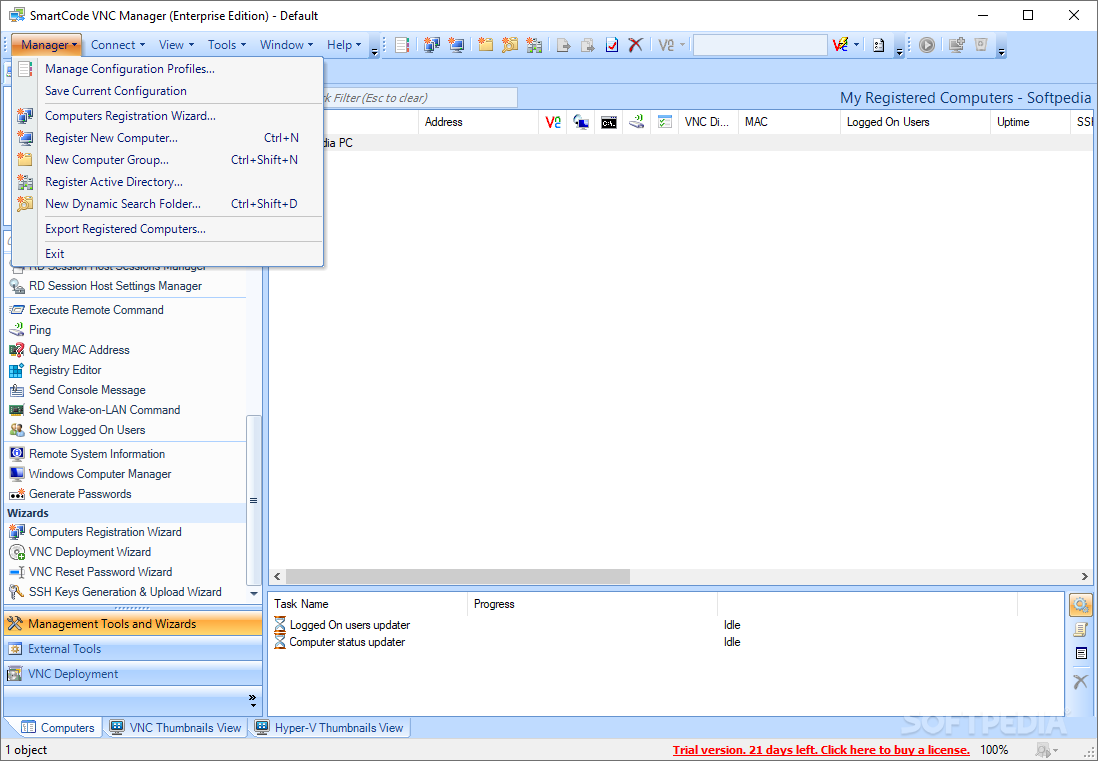1098x761 pixels.
Task: Switch to VNC Thumbnails View tab
Action: point(176,728)
